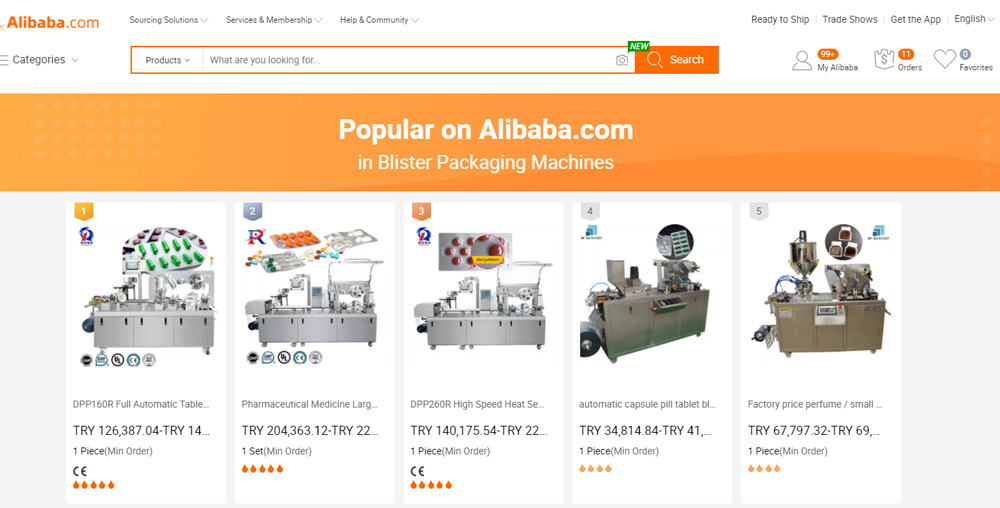Click rank 1 badge on first product
The image size is (1000, 508).
pyautogui.click(x=84, y=211)
